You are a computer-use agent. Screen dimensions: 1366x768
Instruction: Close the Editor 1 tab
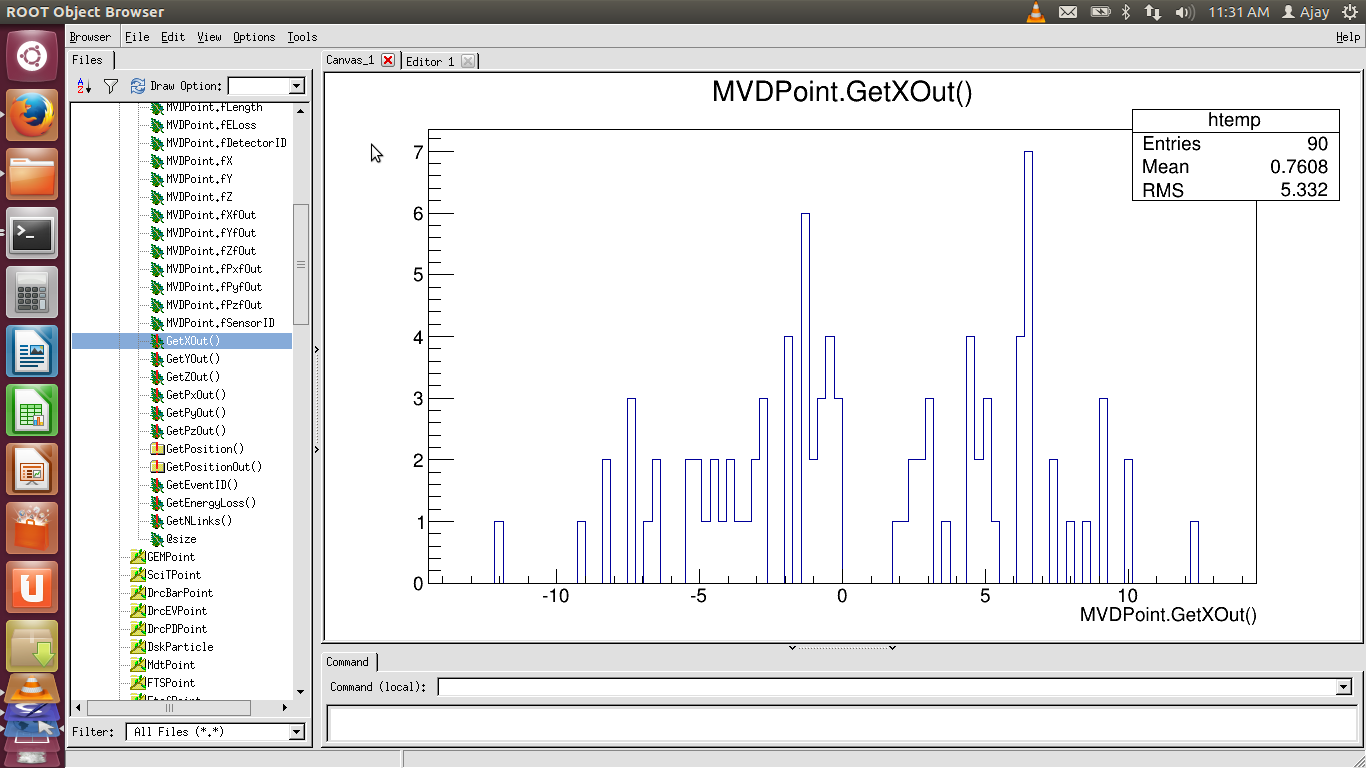point(467,61)
